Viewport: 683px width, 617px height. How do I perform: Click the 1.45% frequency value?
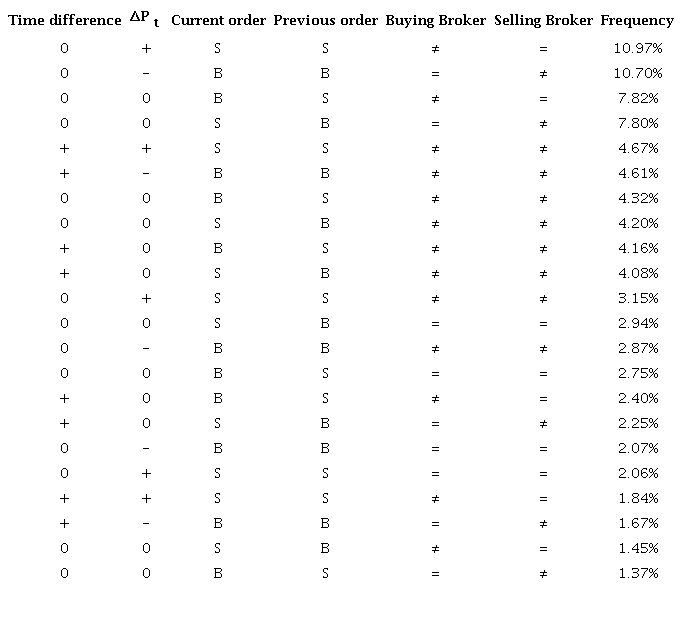[637, 548]
